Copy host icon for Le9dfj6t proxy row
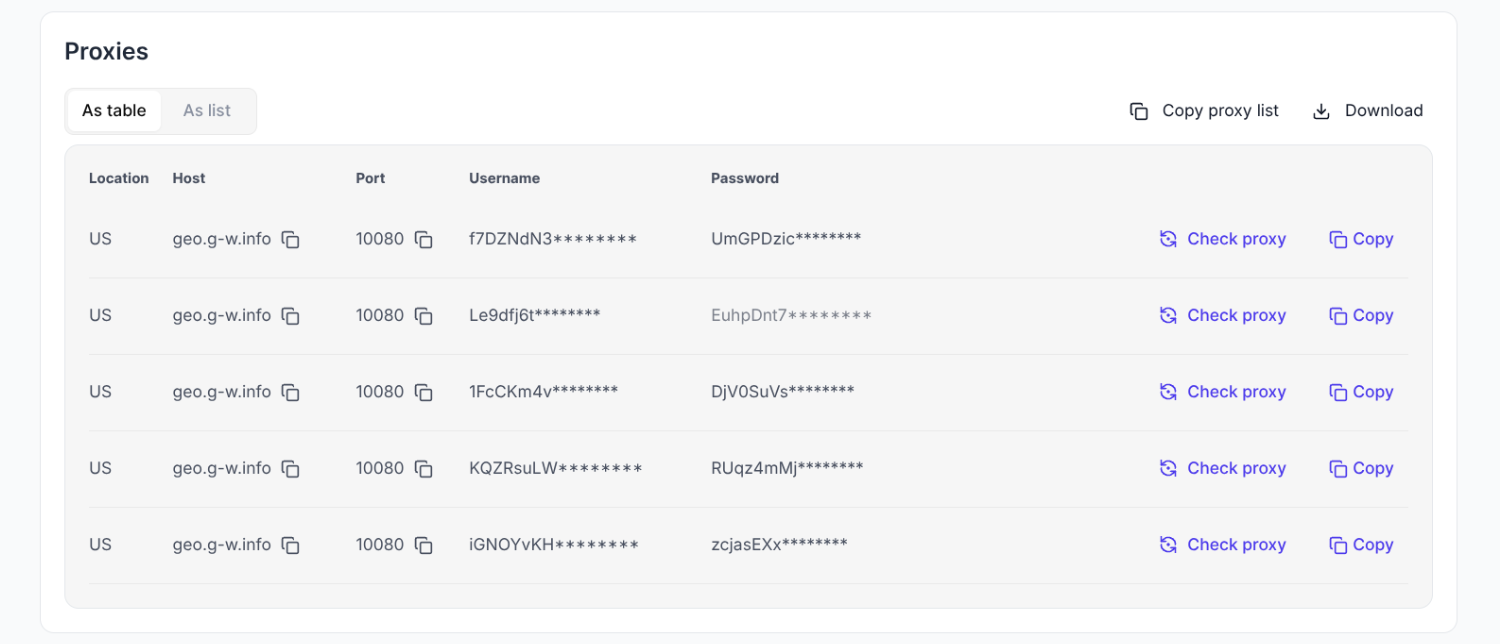This screenshot has width=1500, height=644. click(290, 316)
